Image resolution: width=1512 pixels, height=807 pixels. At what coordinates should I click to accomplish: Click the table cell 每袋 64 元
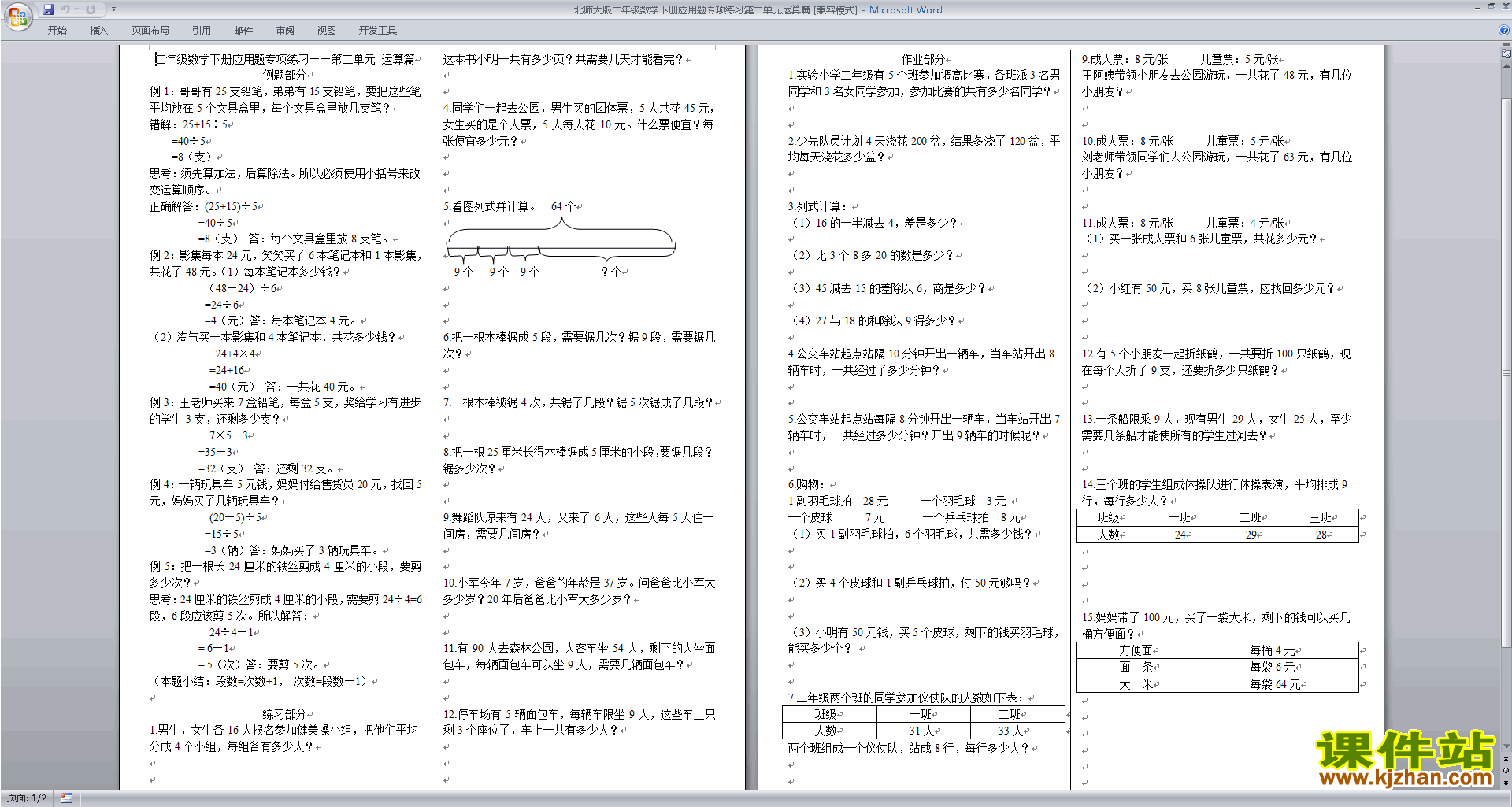pyautogui.click(x=1288, y=684)
